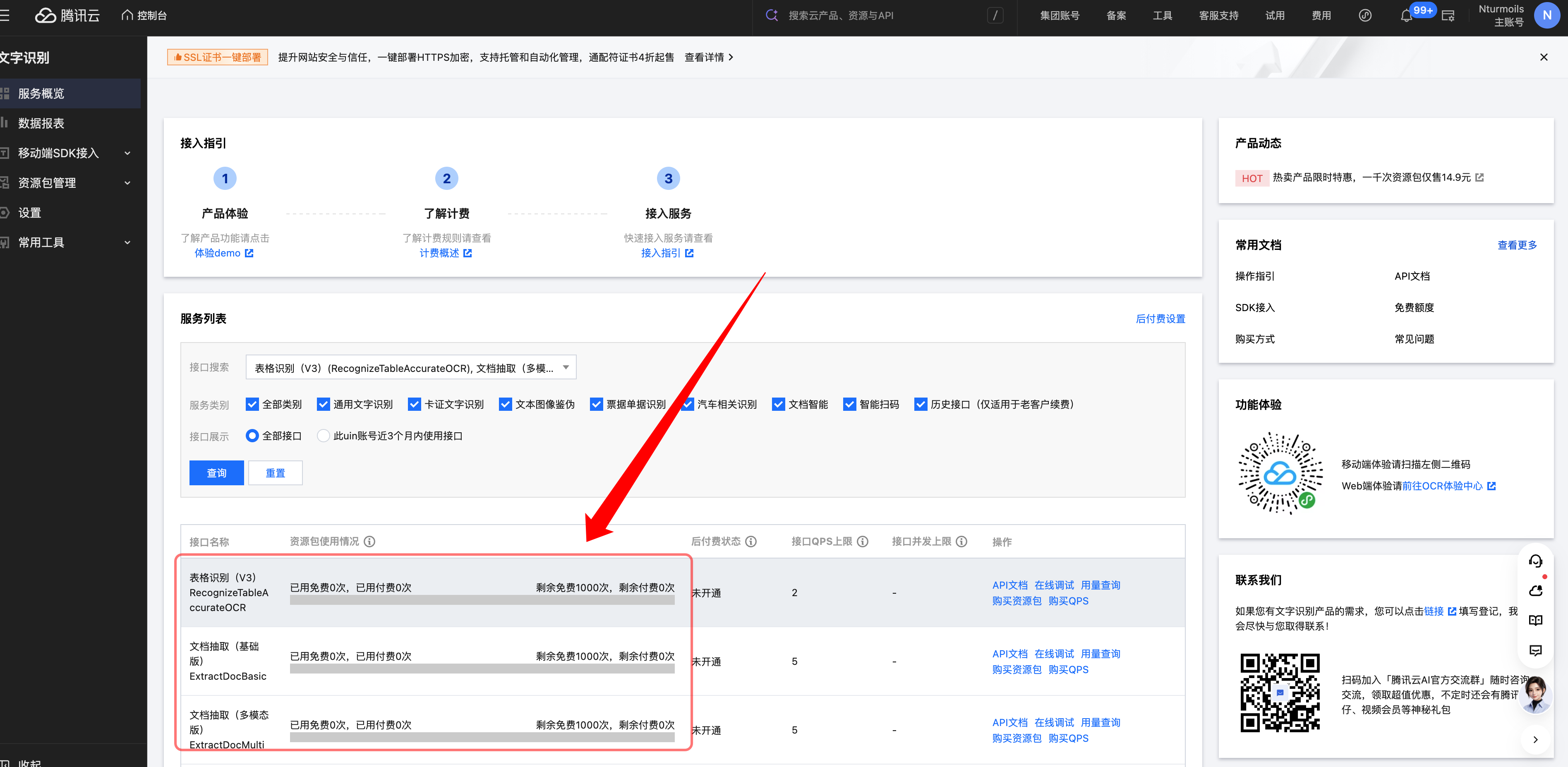
Task: Uncheck 历史接口 checkbox
Action: coord(921,405)
